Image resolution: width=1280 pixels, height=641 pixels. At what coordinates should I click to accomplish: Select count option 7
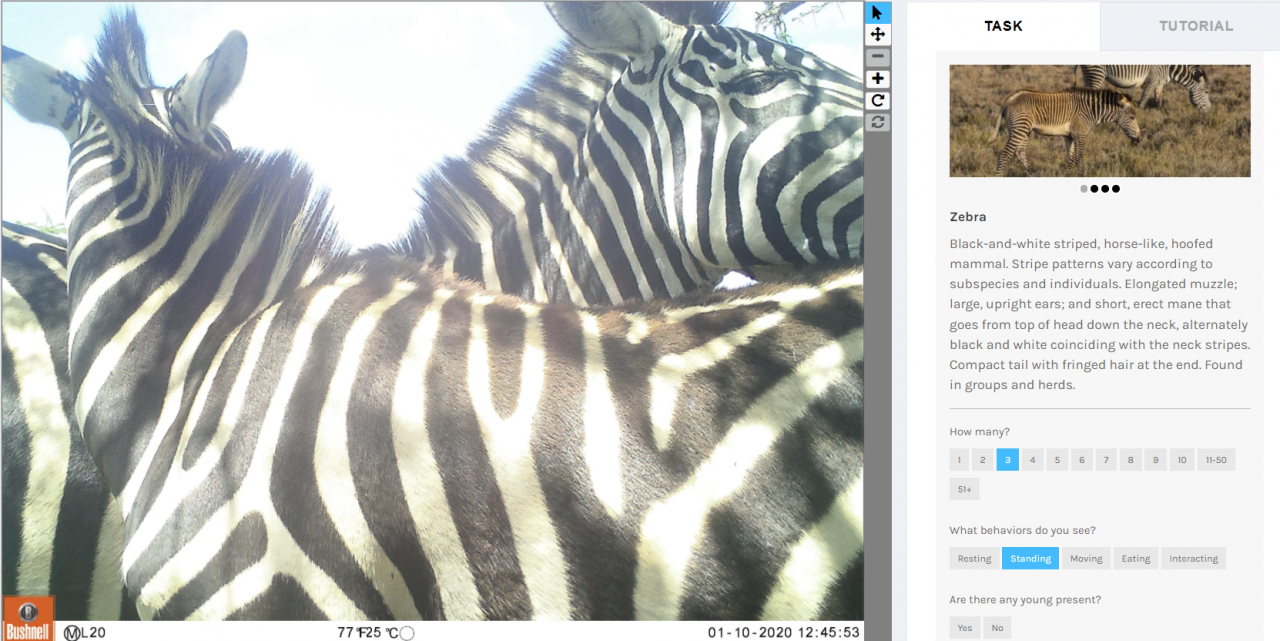(1106, 460)
